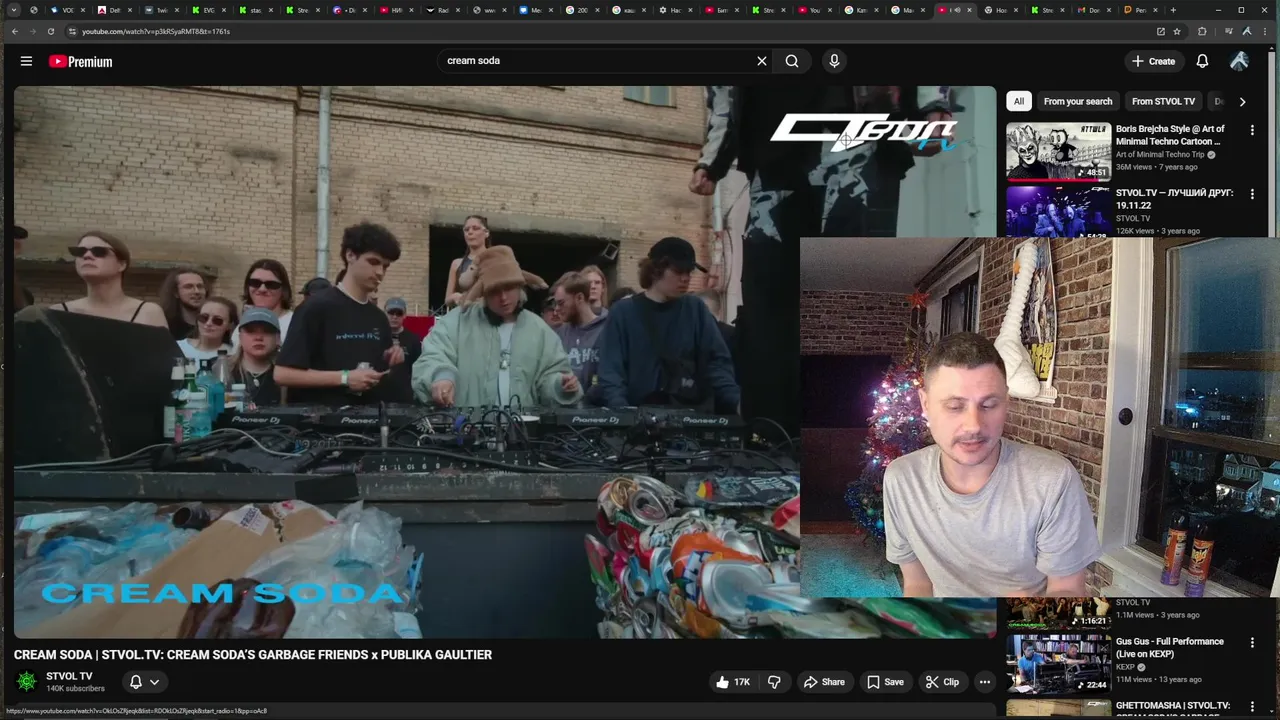Go to YouTube Premium home logo
This screenshot has width=1280, height=720.
click(80, 61)
